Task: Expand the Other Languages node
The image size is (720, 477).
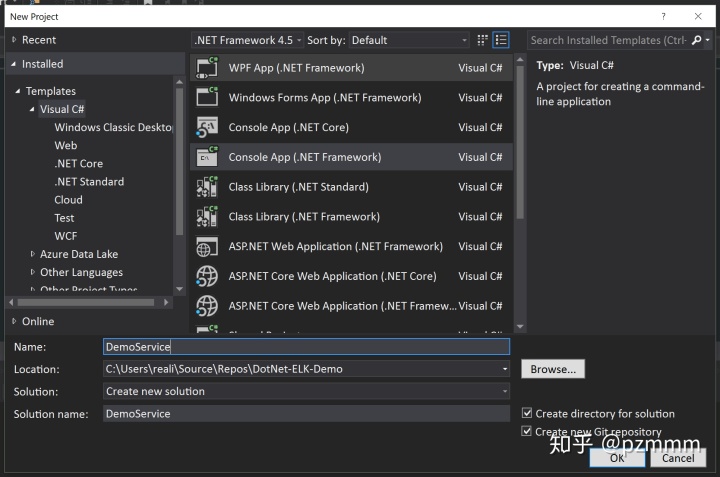Action: click(32, 272)
